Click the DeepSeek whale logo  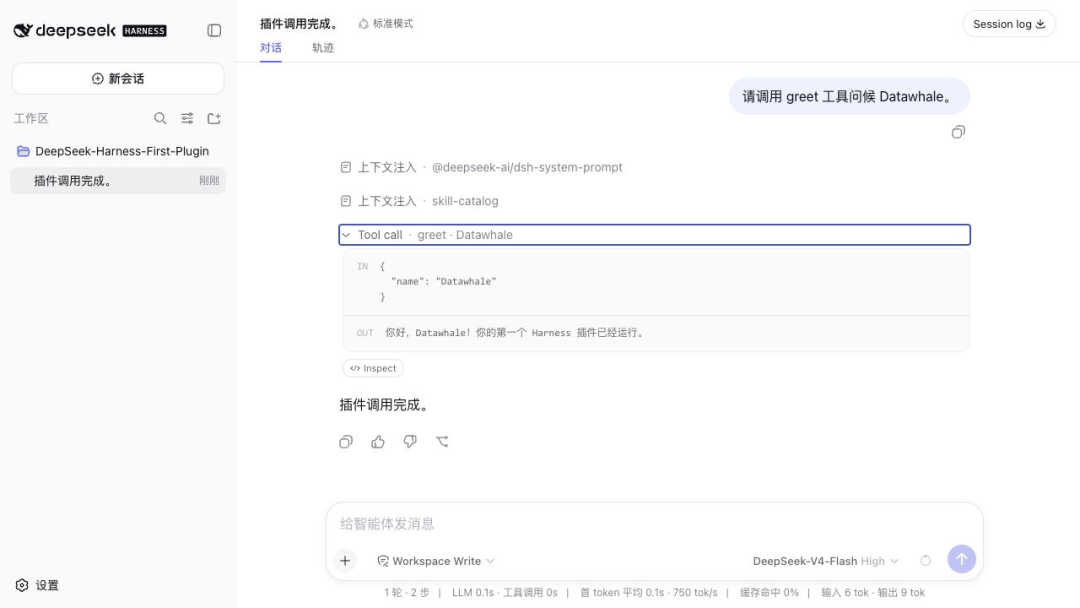pos(23,30)
